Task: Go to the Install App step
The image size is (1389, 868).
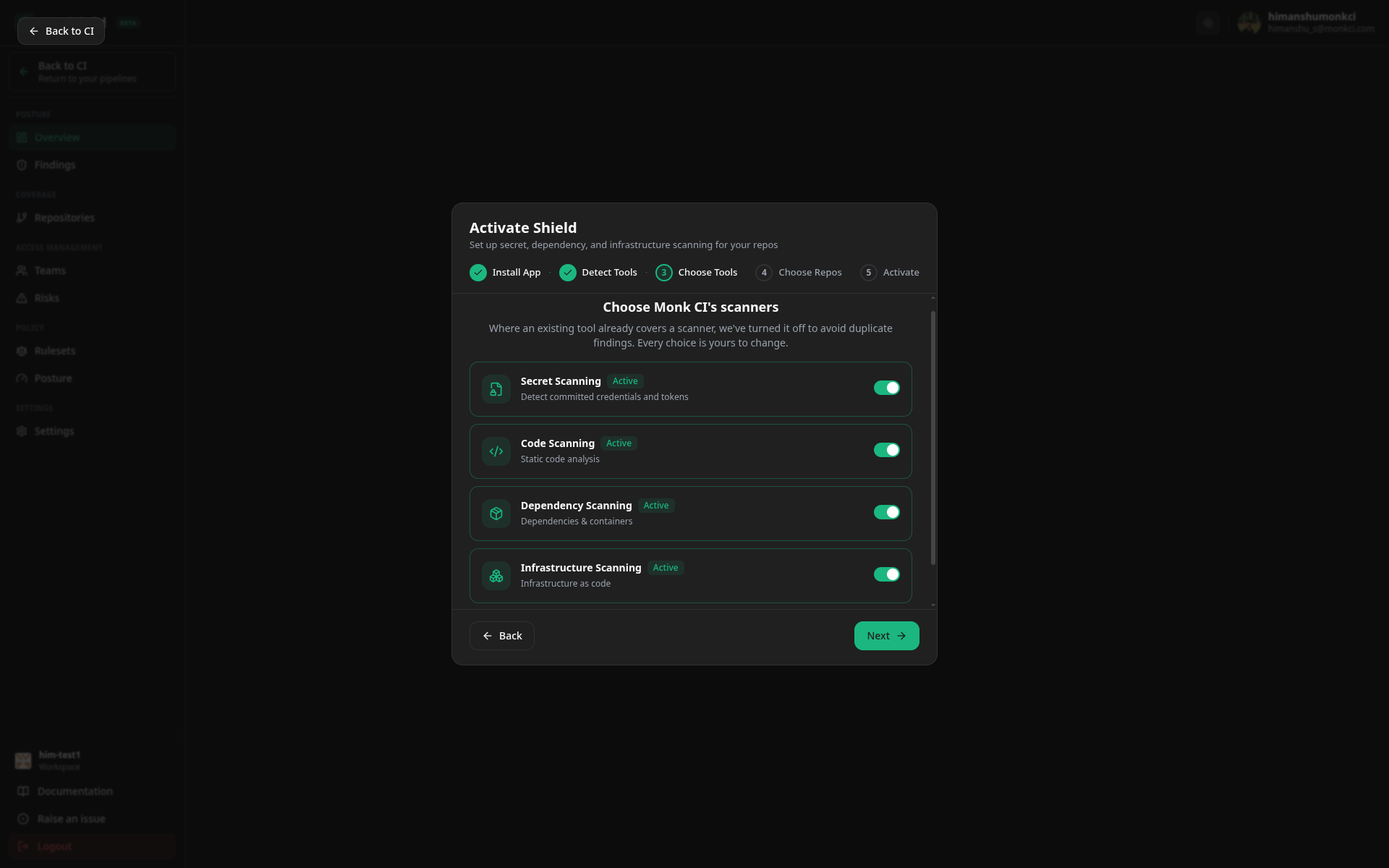Action: [x=505, y=273]
